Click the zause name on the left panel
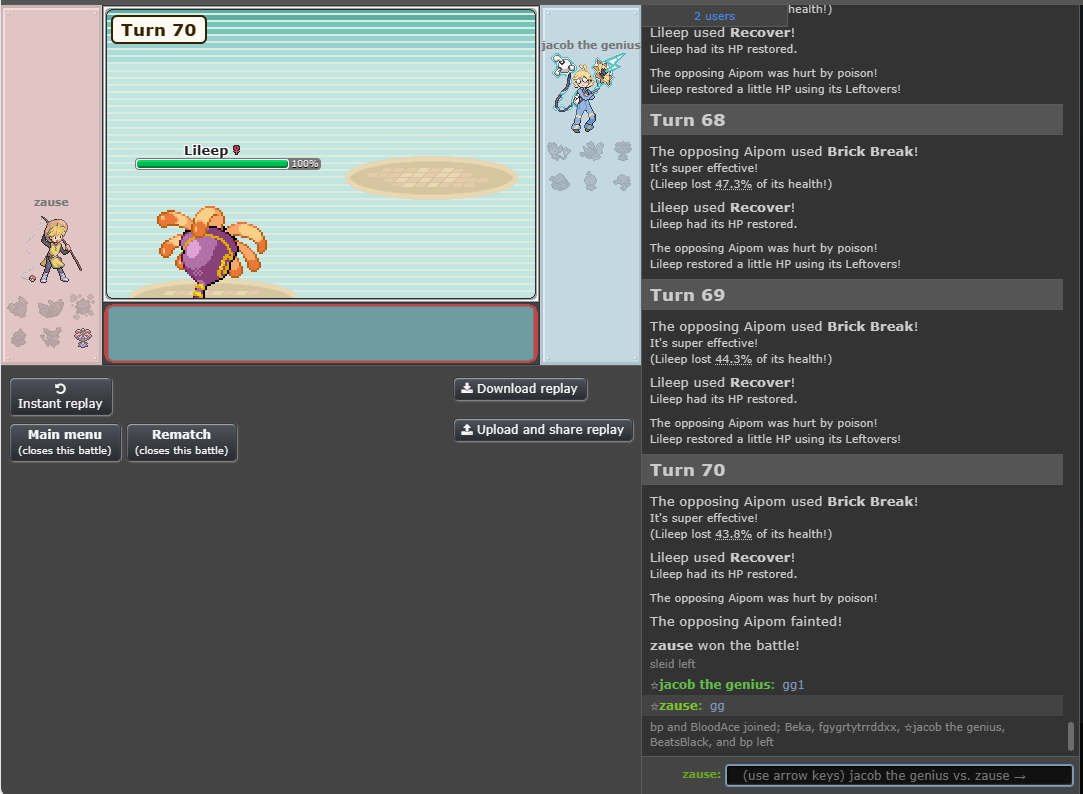 [x=51, y=202]
